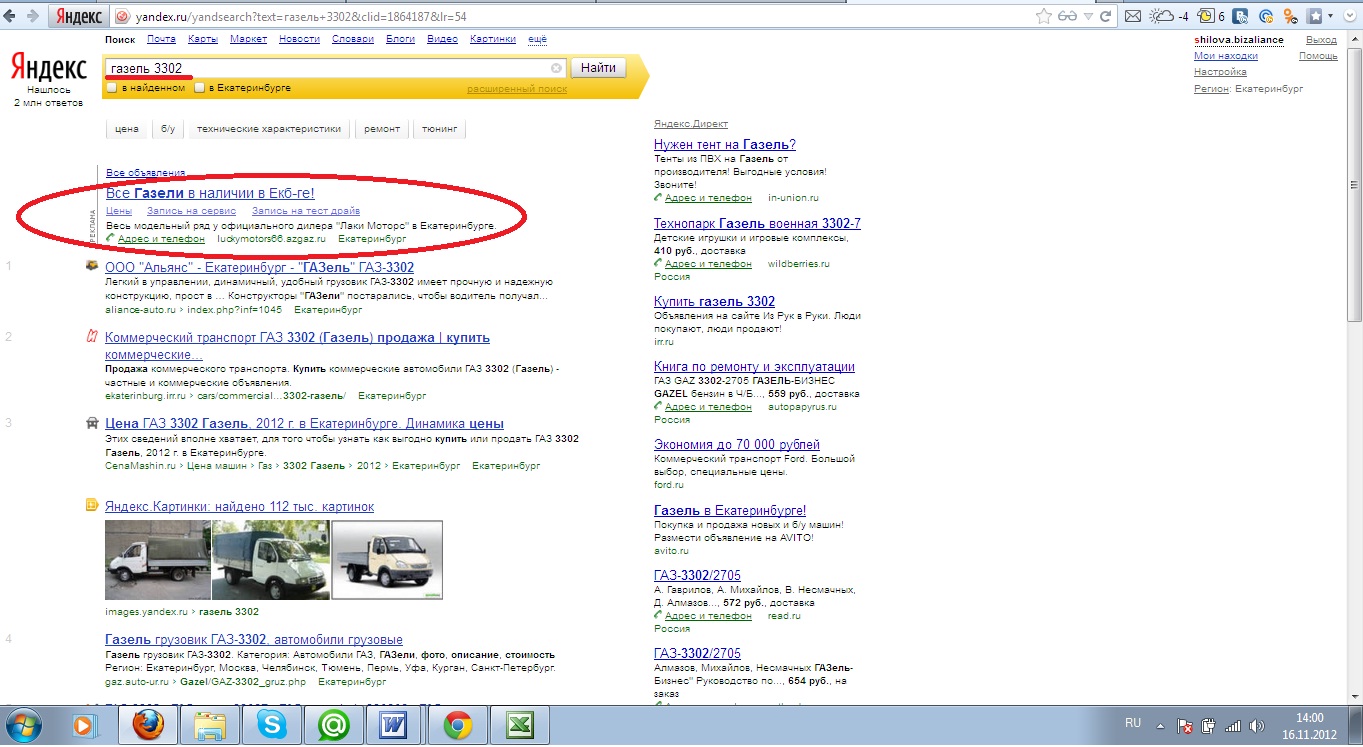Open the beige Gazelle truck thumbnail
Image resolution: width=1363 pixels, height=747 pixels.
[387, 559]
